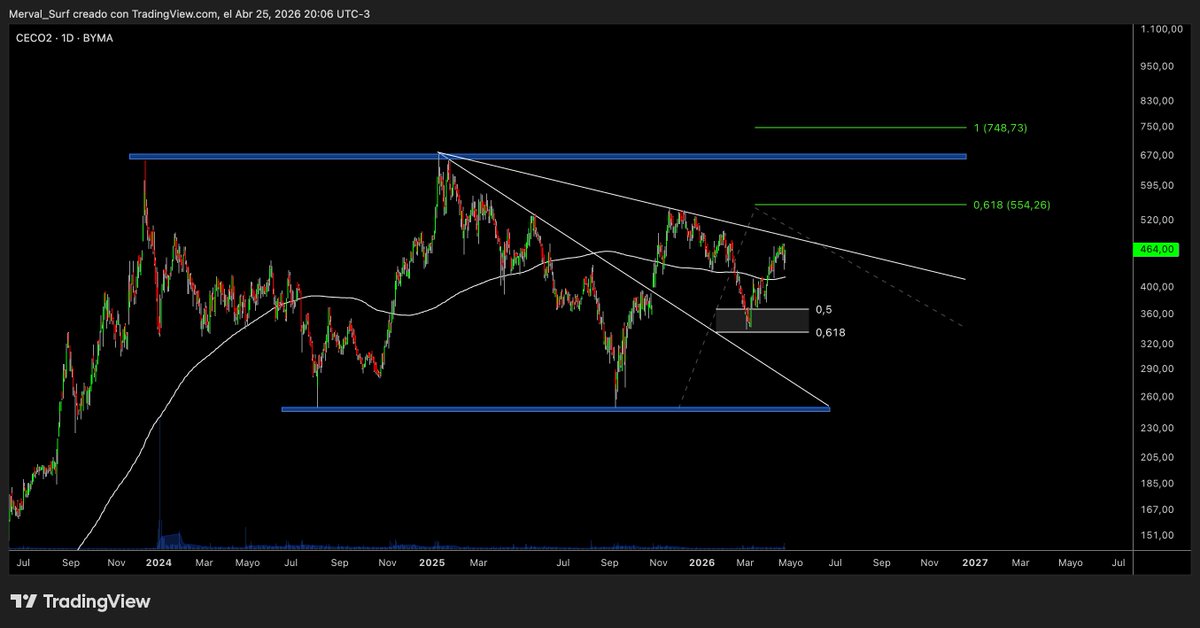The height and width of the screenshot is (628, 1200).
Task: Click the white 0,618 retracement label beside gray box
Action: (x=830, y=332)
